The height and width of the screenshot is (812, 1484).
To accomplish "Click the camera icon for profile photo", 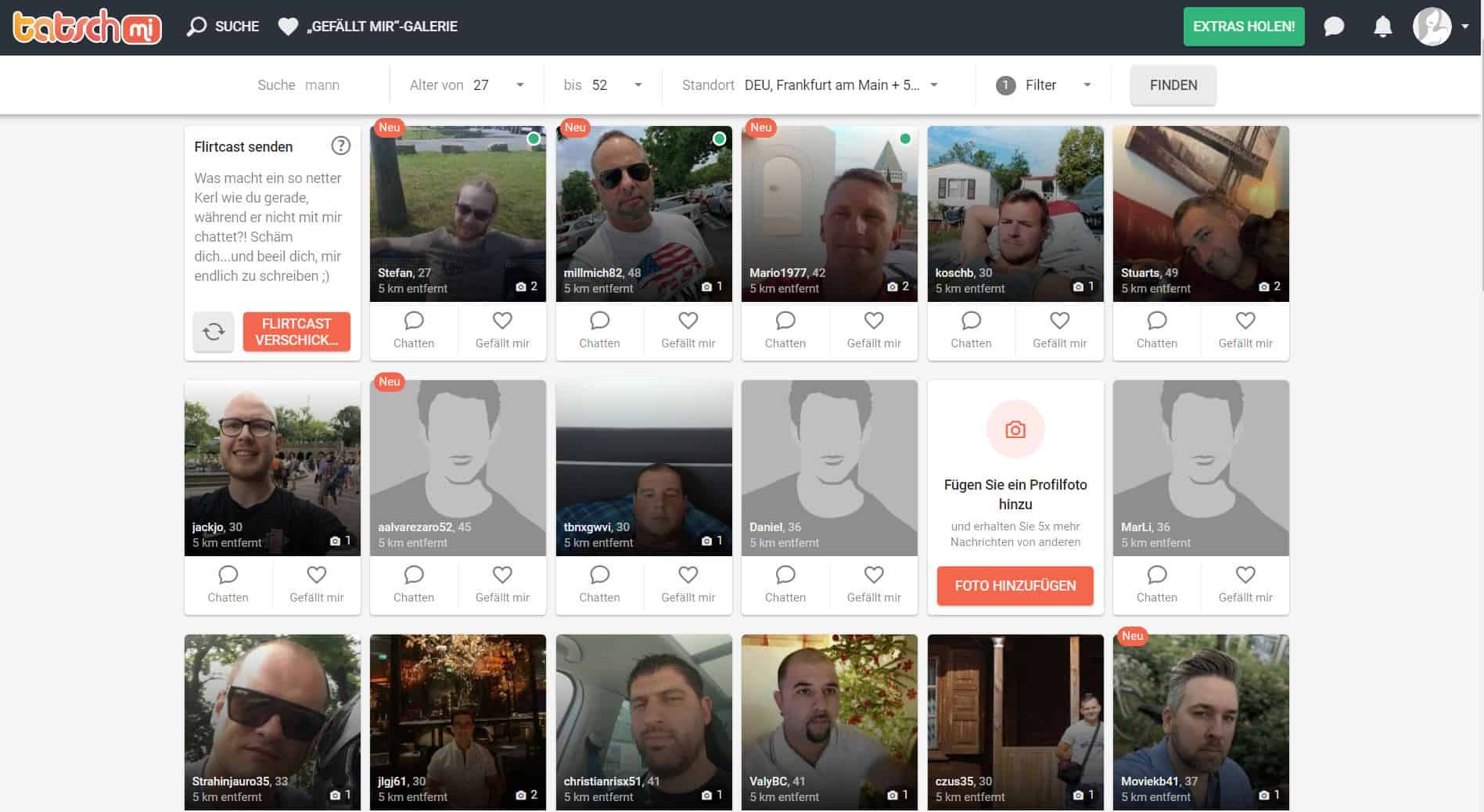I will [1015, 429].
